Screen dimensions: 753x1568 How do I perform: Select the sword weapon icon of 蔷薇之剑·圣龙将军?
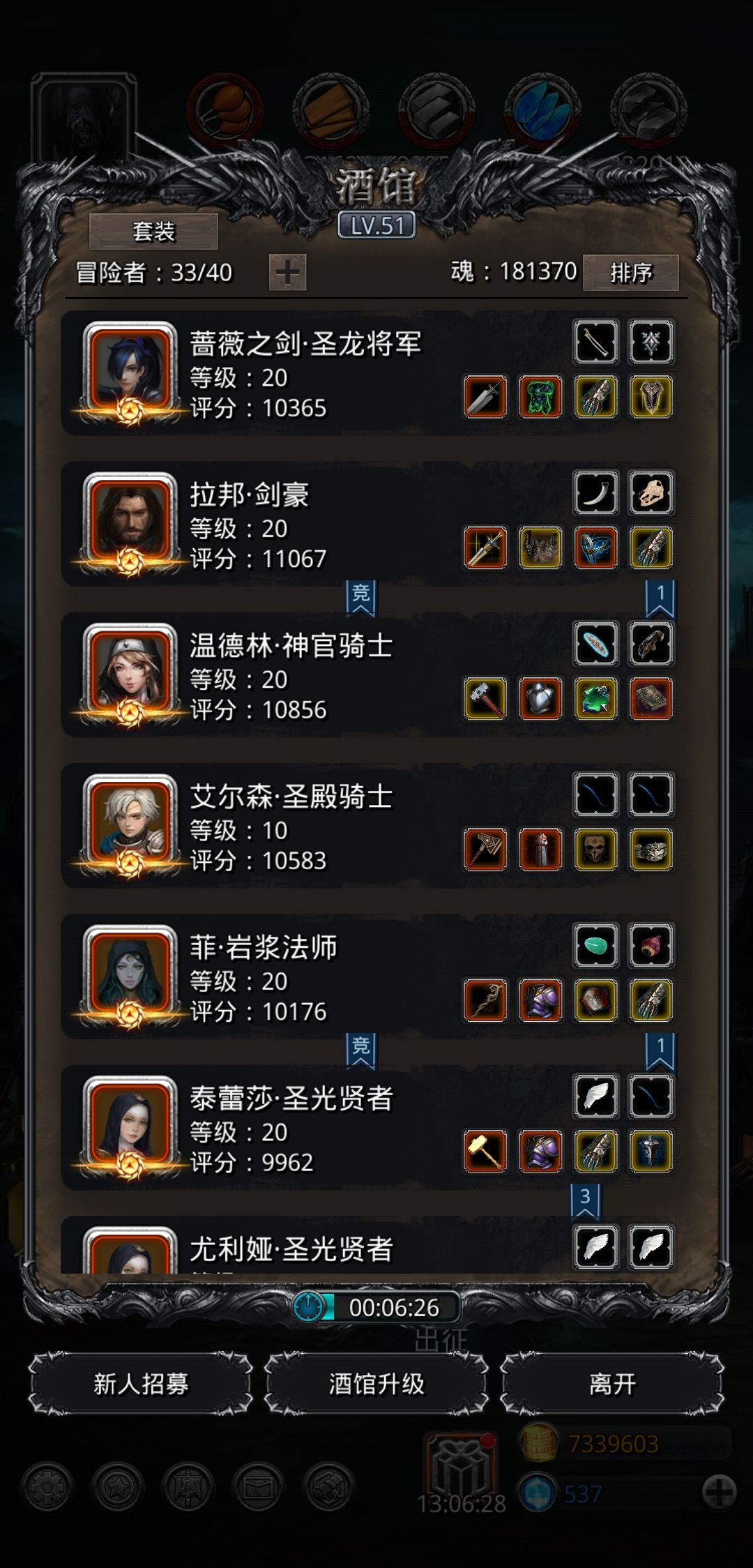(x=485, y=397)
